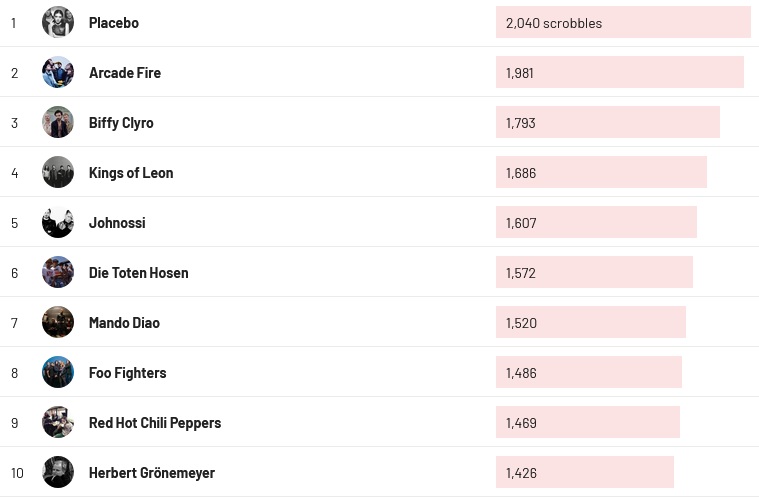Click Red Hot Chili Peppers' avatar
This screenshot has height=498, width=759.
coord(58,422)
